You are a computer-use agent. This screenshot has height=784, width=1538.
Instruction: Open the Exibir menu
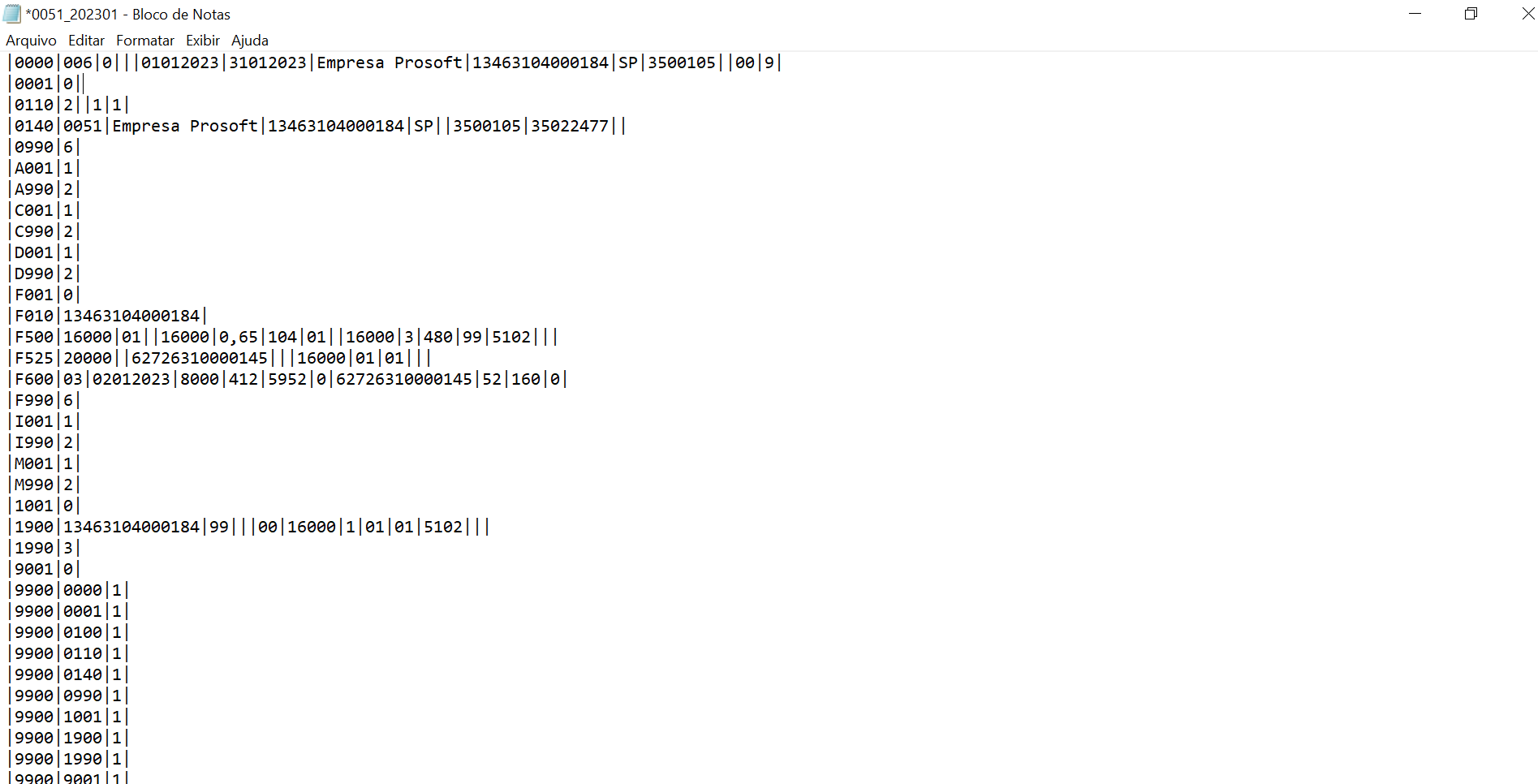(x=203, y=41)
